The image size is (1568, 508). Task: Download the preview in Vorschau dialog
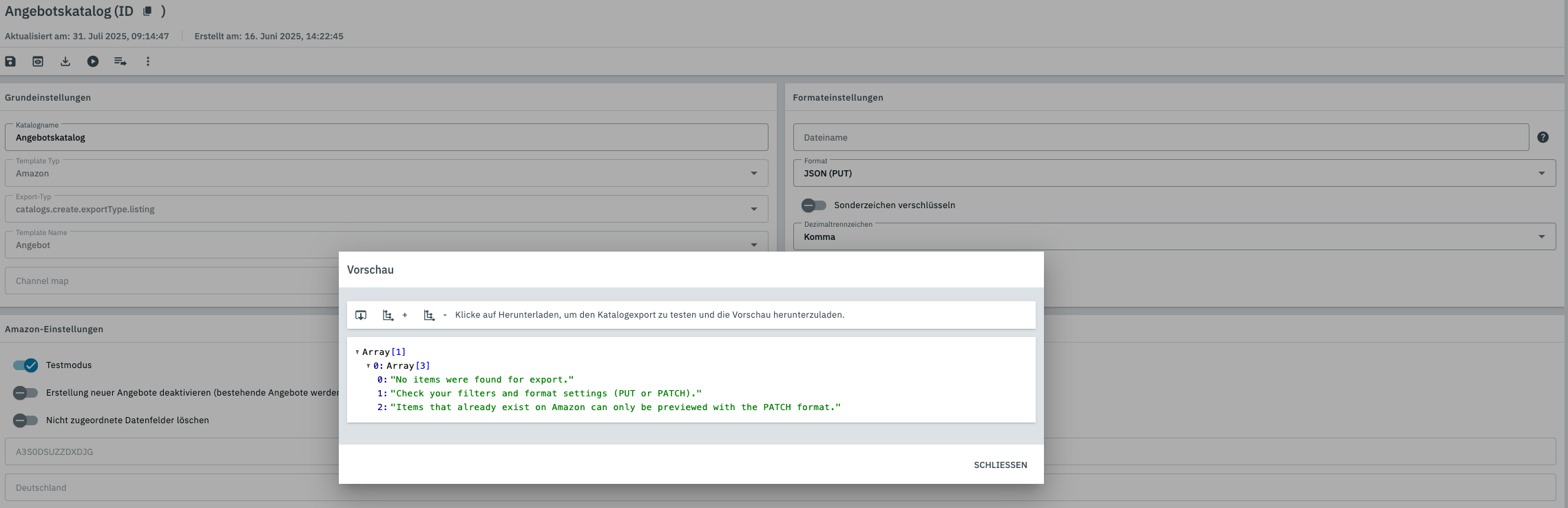coord(361,315)
